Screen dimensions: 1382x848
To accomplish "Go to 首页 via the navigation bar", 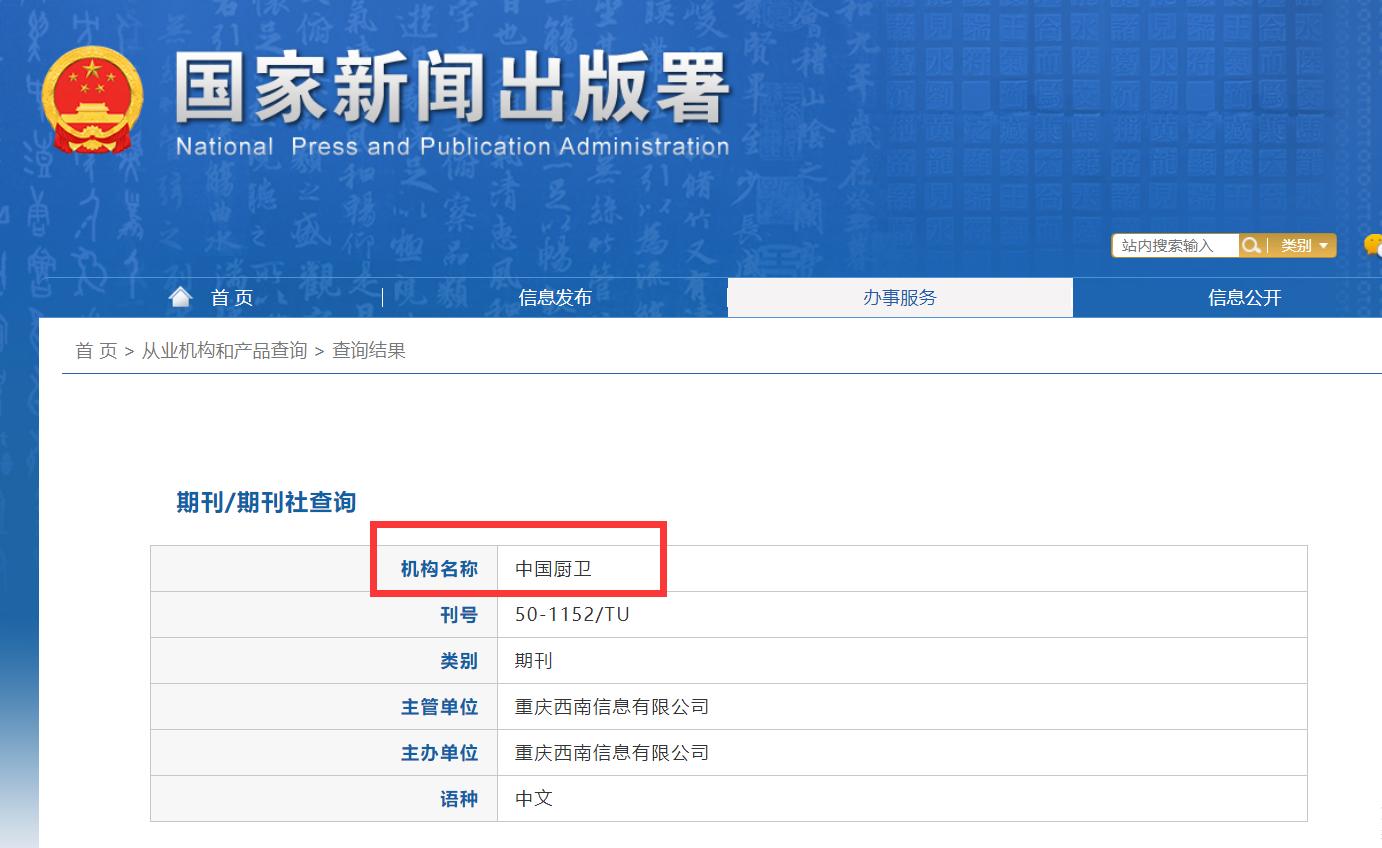I will [x=231, y=297].
